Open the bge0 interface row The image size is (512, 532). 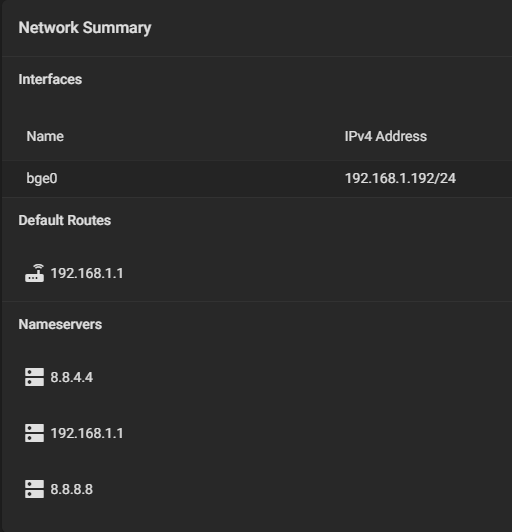[257, 179]
